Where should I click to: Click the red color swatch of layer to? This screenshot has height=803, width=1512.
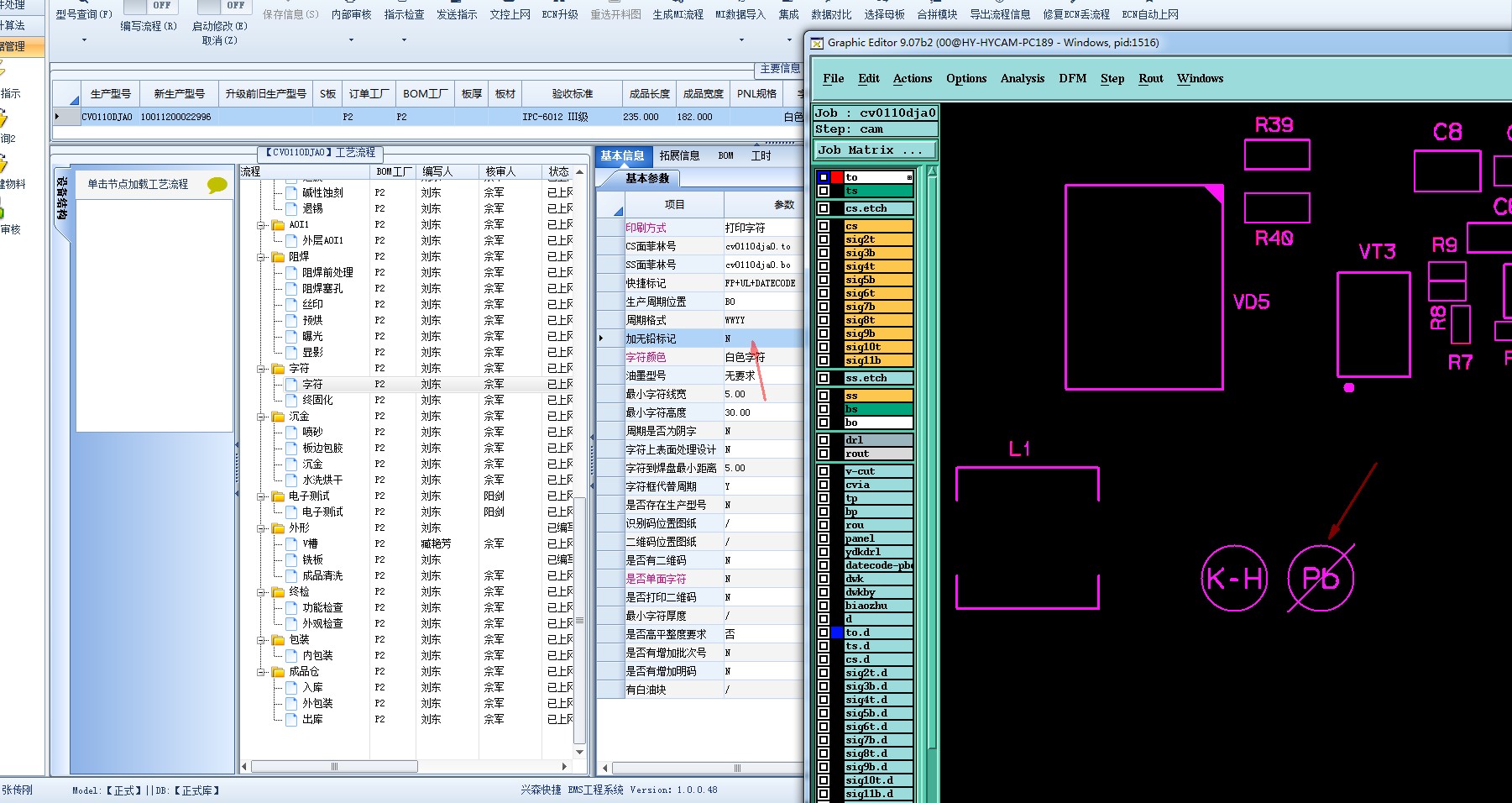click(x=837, y=177)
